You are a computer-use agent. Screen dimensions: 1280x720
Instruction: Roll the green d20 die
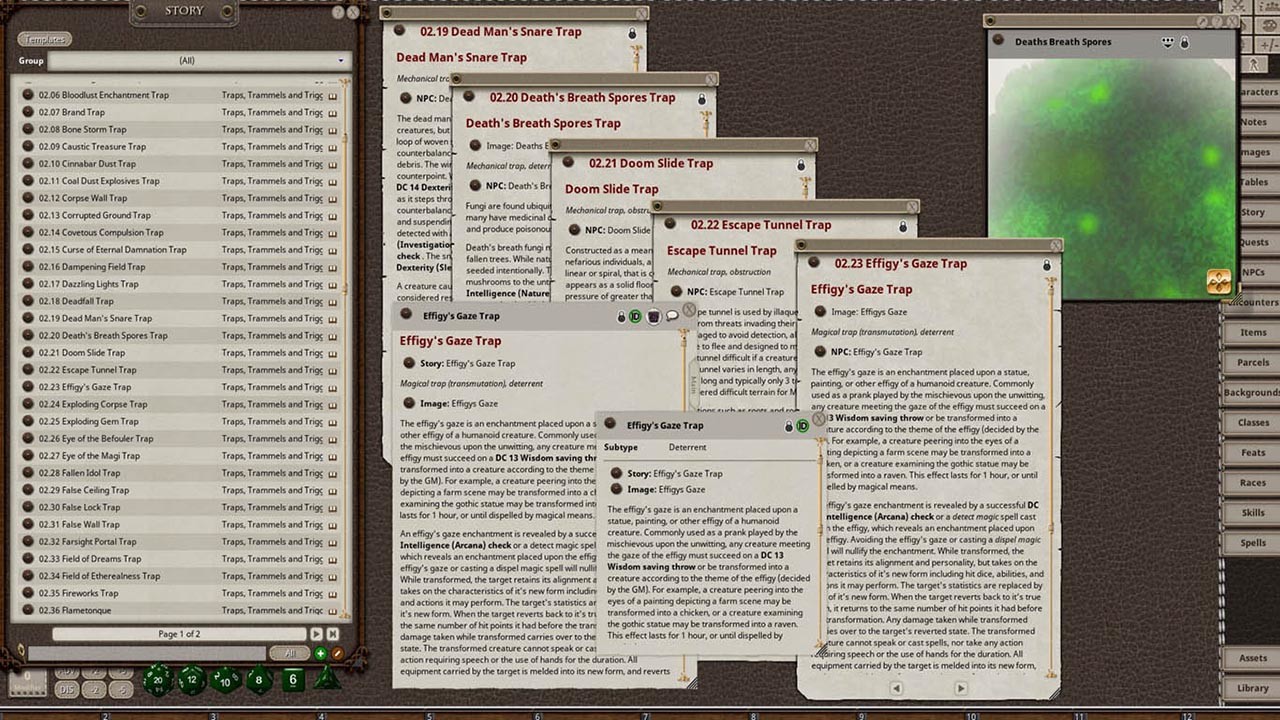coord(157,682)
